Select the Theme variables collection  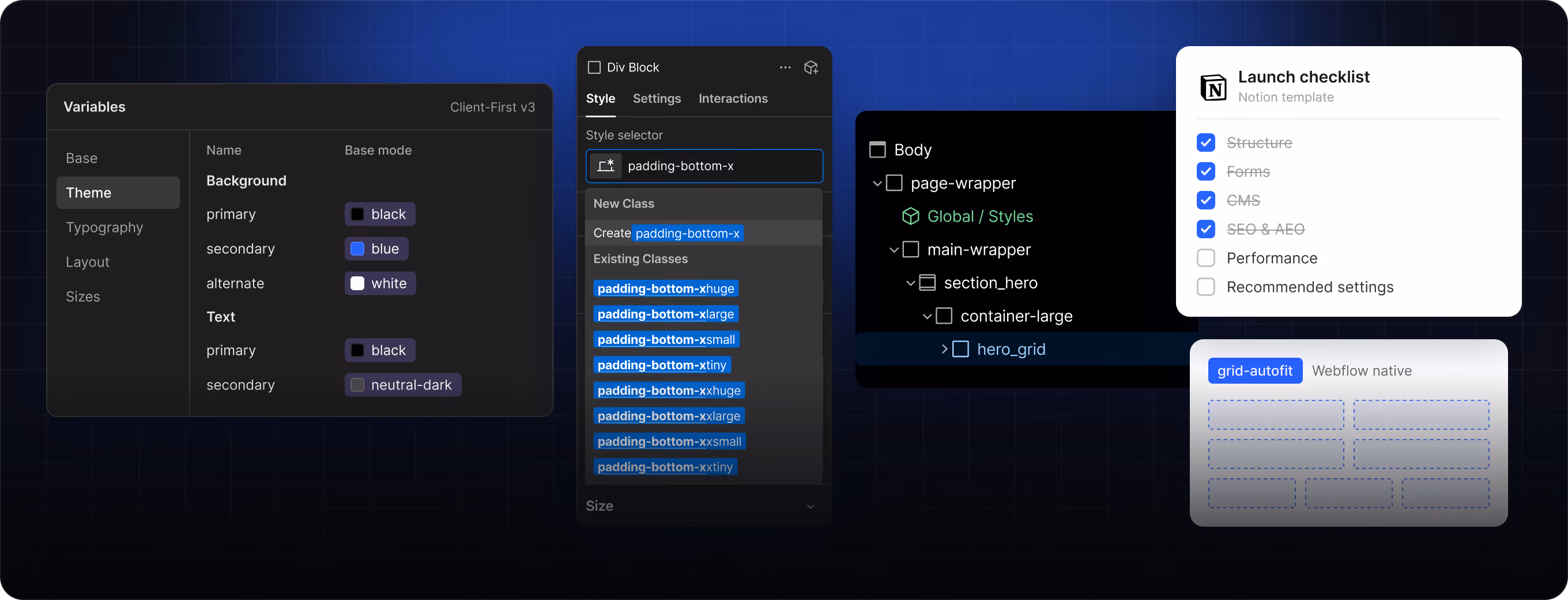[x=118, y=193]
